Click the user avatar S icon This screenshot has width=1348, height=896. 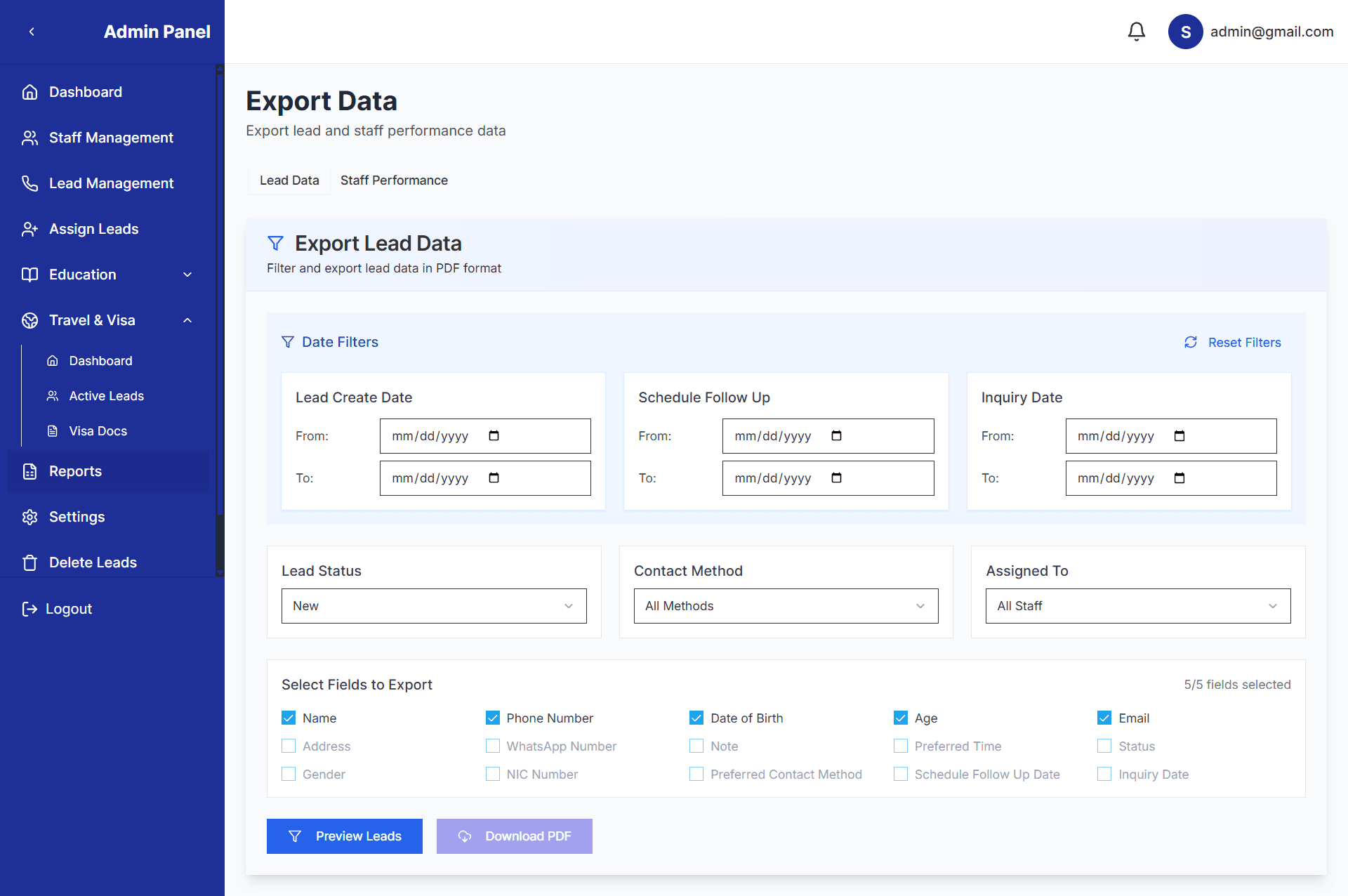click(x=1185, y=32)
